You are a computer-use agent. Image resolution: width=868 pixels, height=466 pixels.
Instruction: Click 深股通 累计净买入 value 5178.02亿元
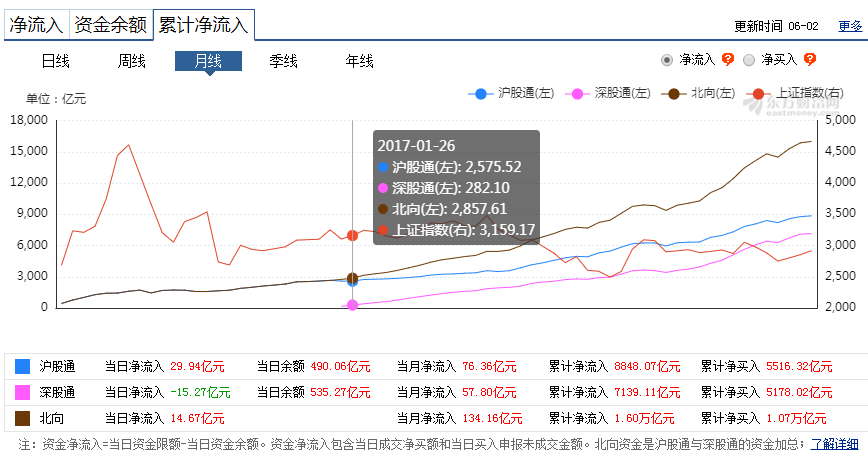(799, 392)
